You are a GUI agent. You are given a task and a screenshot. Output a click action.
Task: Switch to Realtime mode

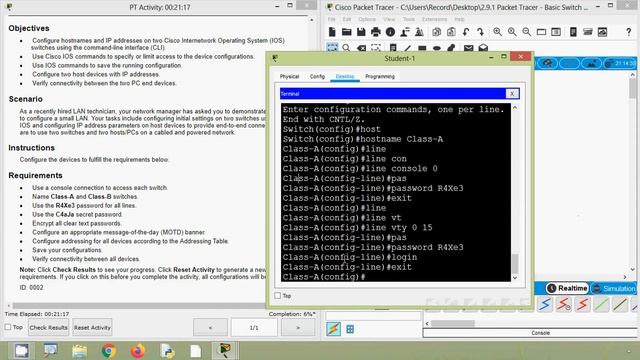pos(567,288)
